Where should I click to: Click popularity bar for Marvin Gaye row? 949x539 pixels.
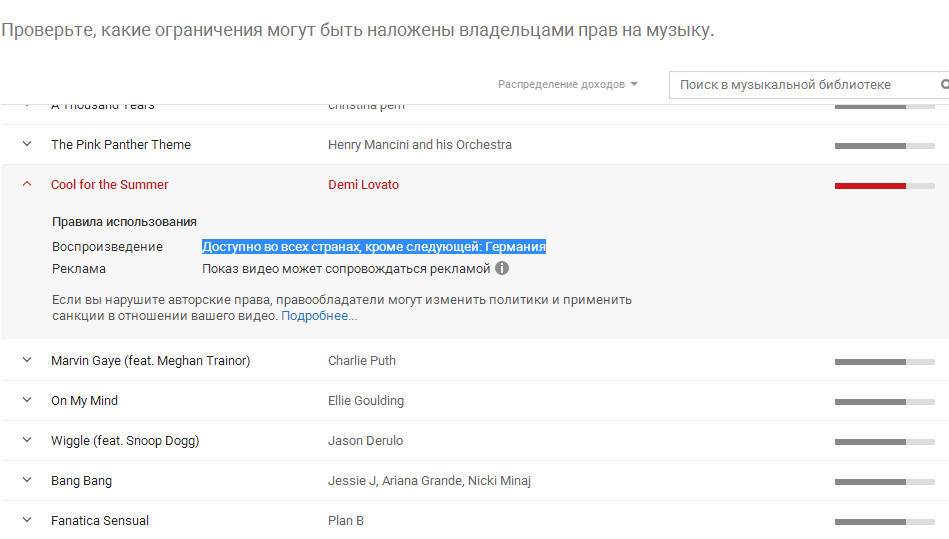point(884,362)
